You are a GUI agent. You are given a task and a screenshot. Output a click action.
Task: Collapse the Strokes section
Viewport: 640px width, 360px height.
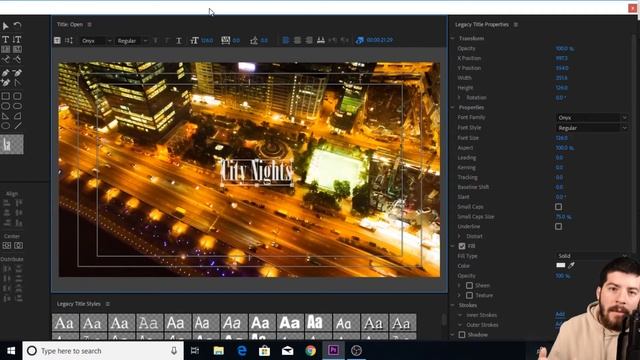[453, 305]
